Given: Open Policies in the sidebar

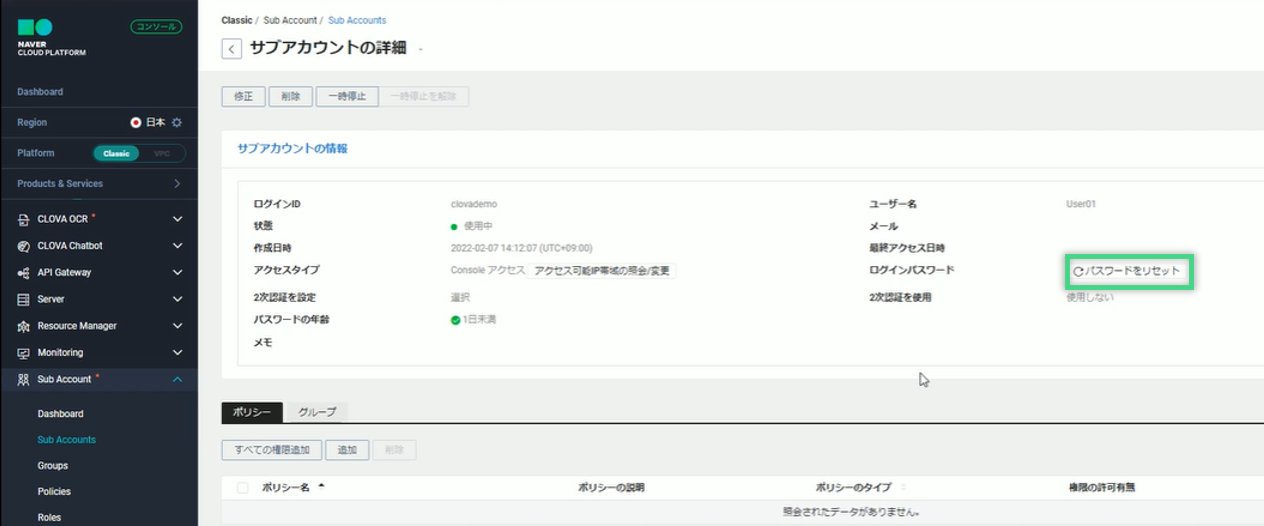Looking at the screenshot, I should click(x=54, y=491).
